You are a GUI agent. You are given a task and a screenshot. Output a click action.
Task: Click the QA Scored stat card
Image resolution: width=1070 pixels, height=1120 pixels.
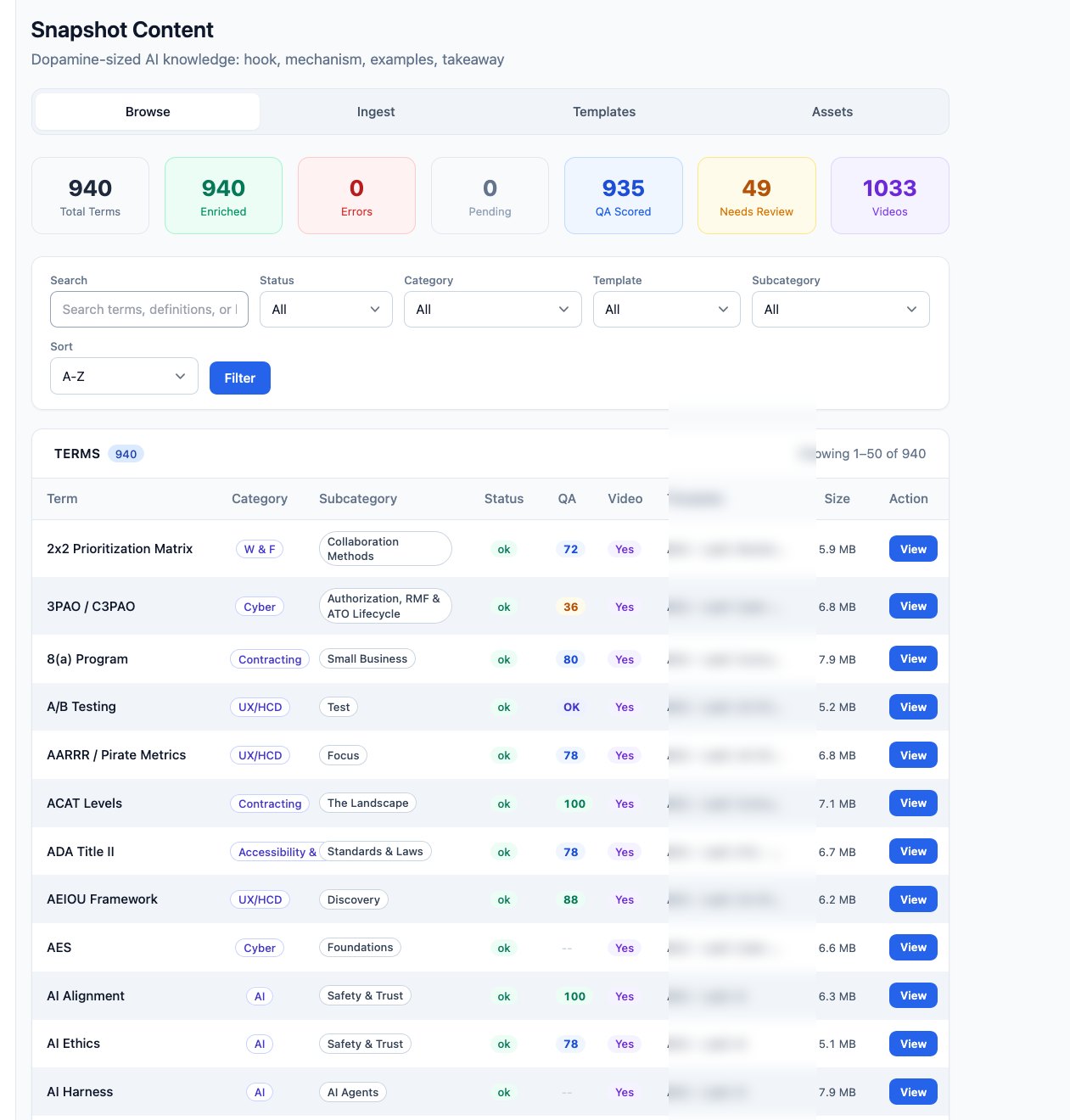[x=624, y=196]
